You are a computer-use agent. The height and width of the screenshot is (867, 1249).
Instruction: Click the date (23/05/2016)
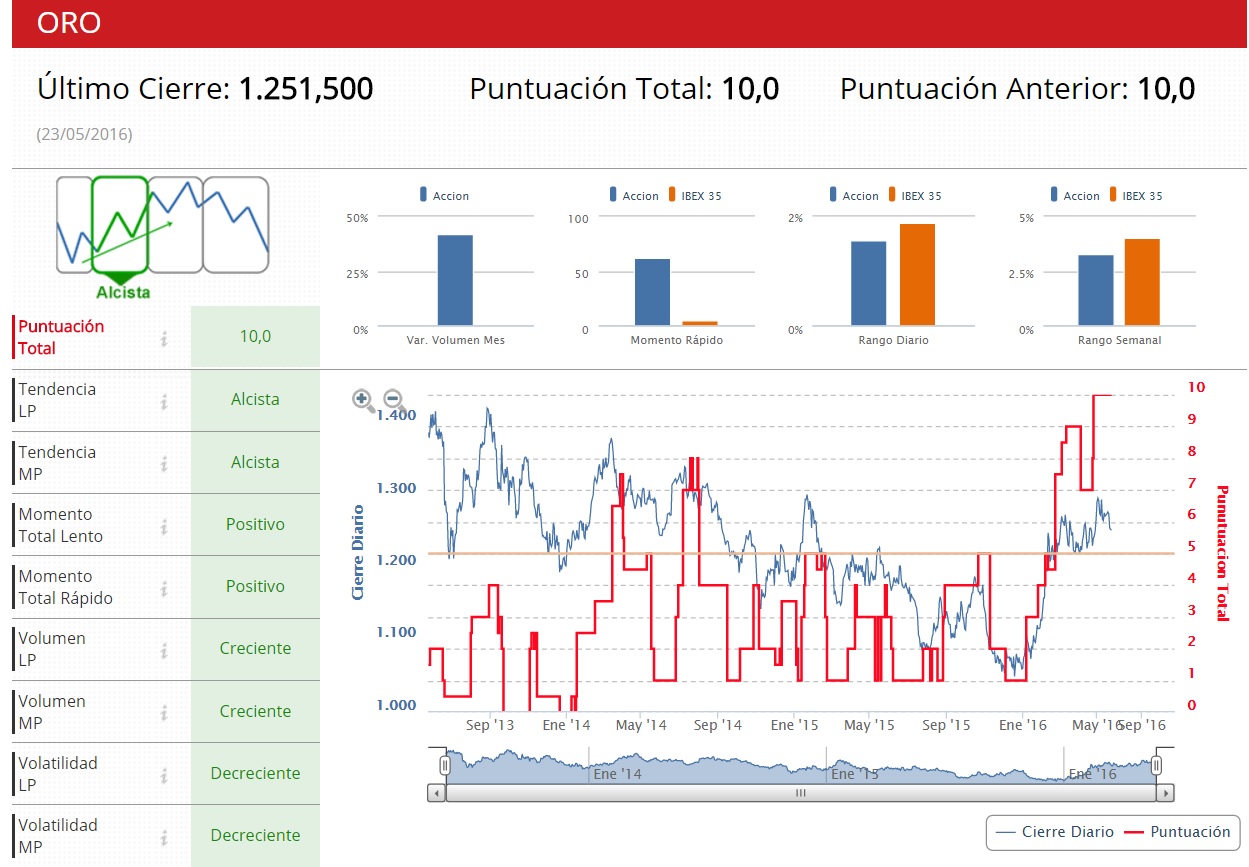[x=84, y=134]
